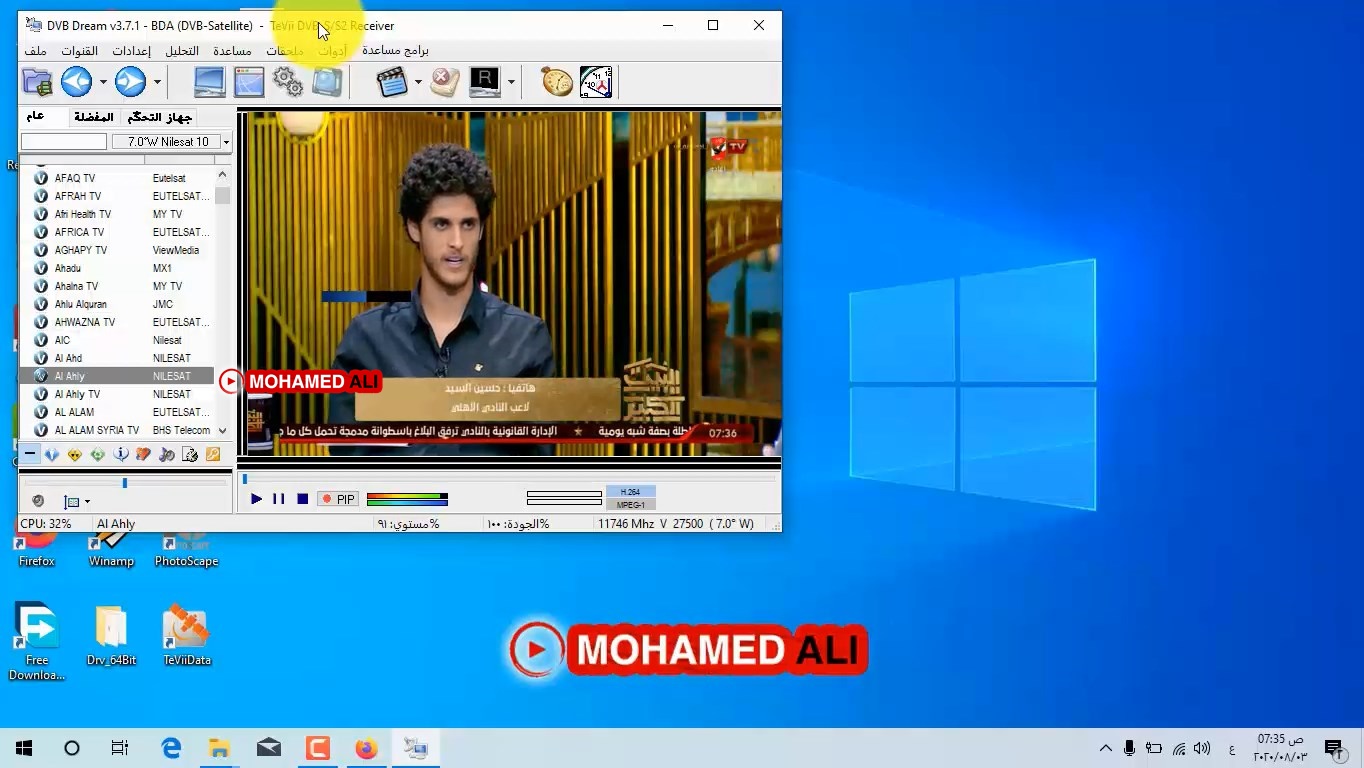Click the minus collapse icon in filter bar
Viewport: 1364px width, 768px height.
point(30,455)
